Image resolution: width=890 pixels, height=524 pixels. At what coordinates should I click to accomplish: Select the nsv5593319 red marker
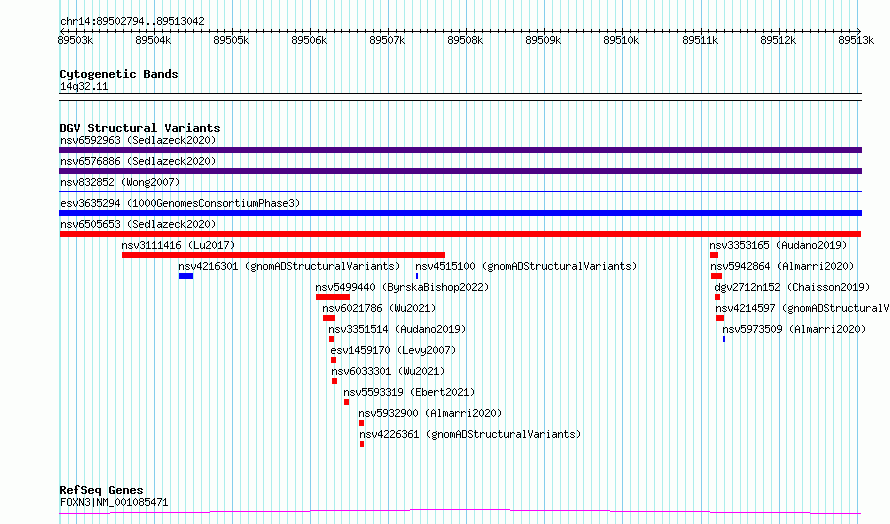point(346,402)
